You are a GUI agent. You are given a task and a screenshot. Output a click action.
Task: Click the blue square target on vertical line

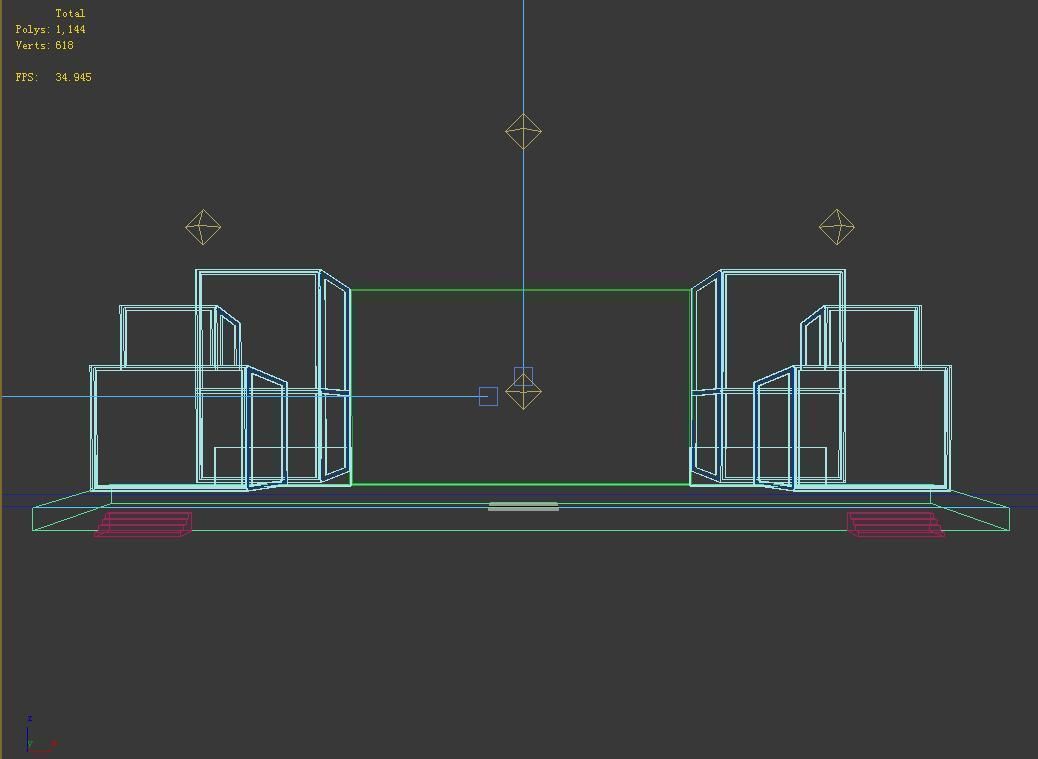(x=523, y=377)
